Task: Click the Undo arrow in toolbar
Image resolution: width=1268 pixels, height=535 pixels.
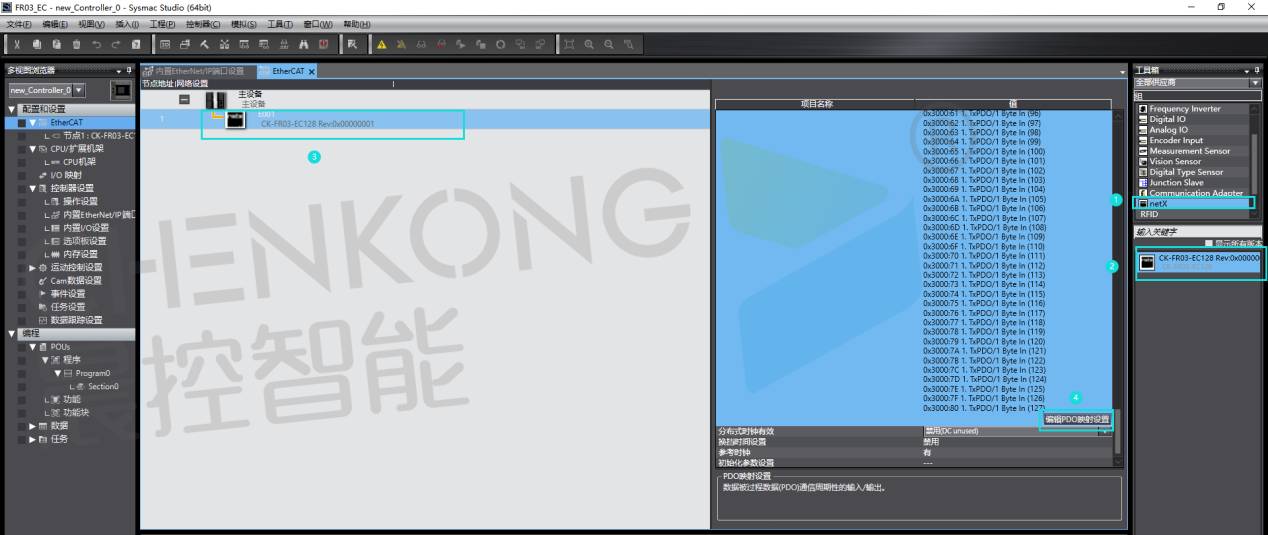Action: coord(96,44)
